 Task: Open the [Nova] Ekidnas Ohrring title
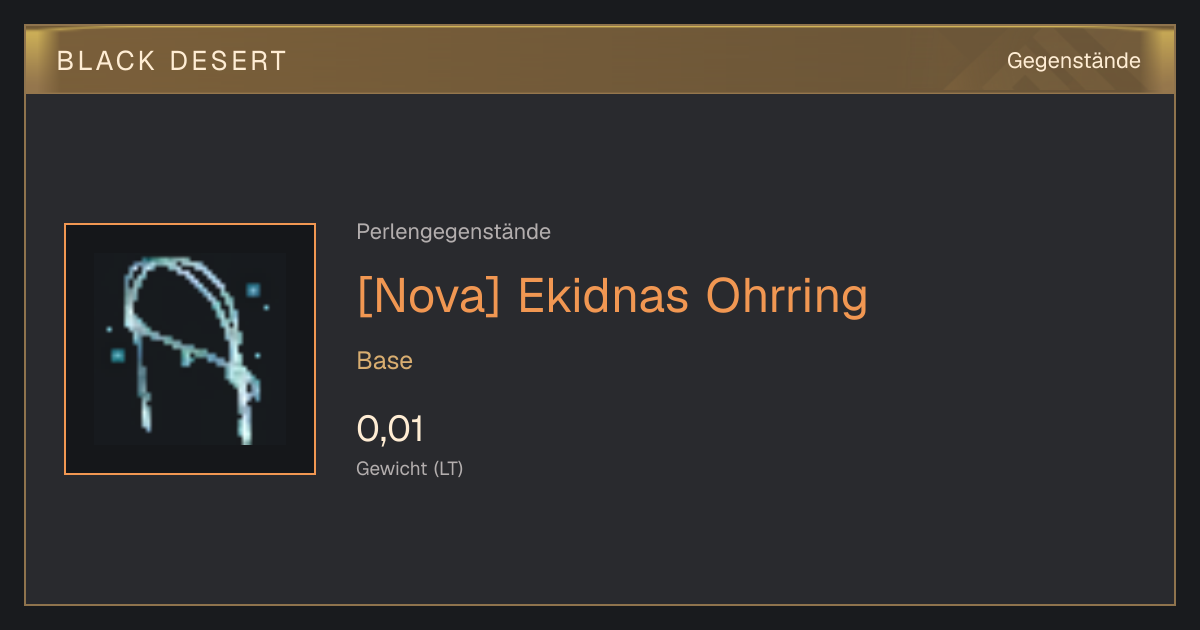(612, 296)
